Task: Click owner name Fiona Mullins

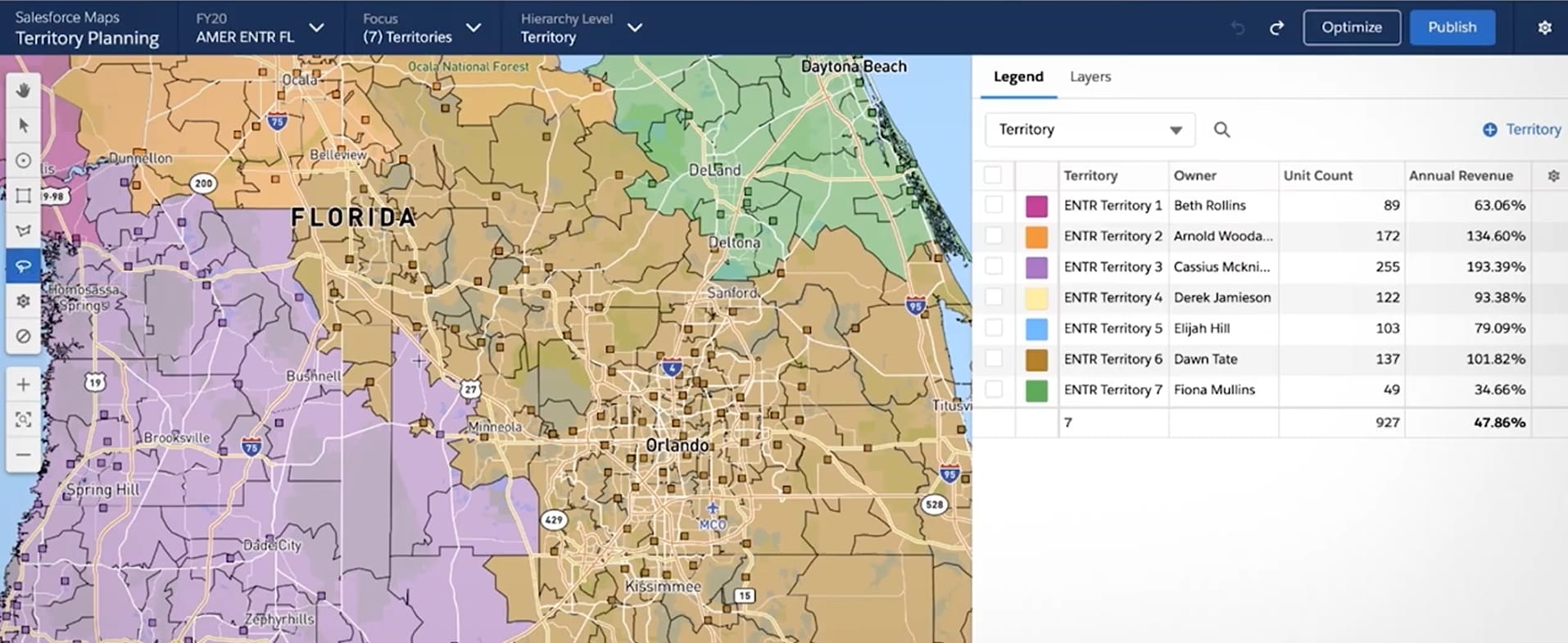Action: [x=1214, y=389]
